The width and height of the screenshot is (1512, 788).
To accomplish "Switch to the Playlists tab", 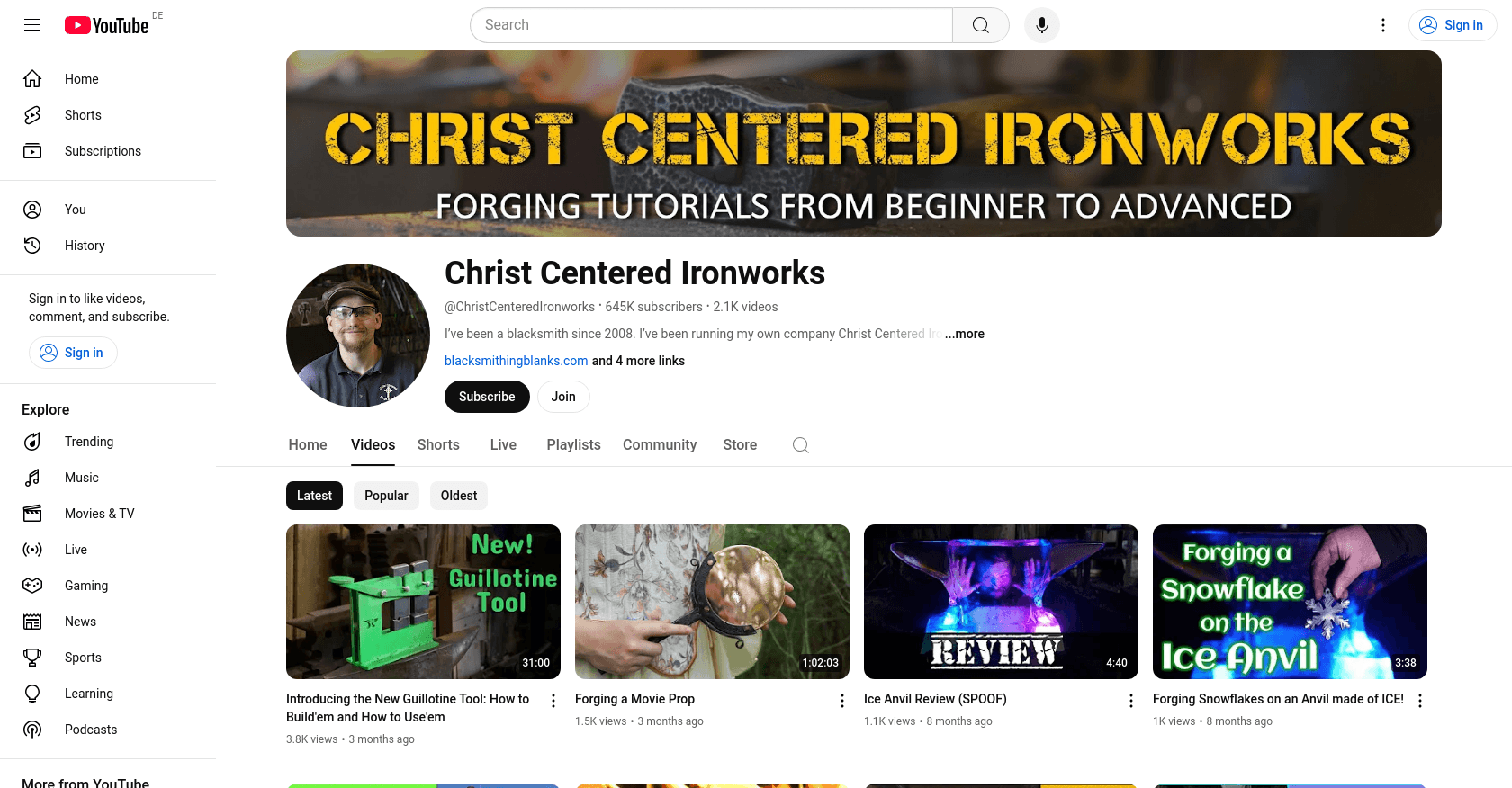I will (573, 445).
